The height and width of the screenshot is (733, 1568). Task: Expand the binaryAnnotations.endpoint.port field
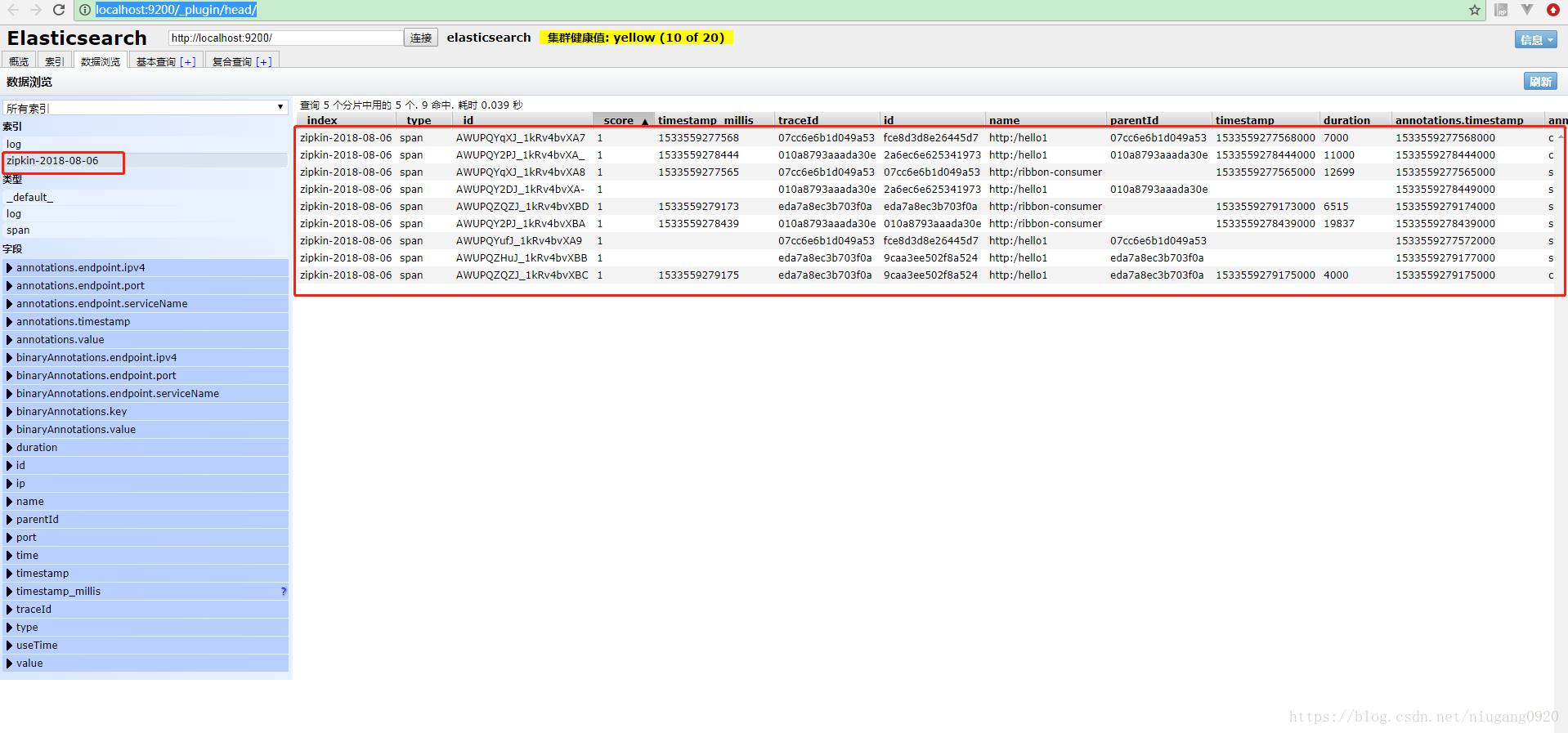(146, 375)
